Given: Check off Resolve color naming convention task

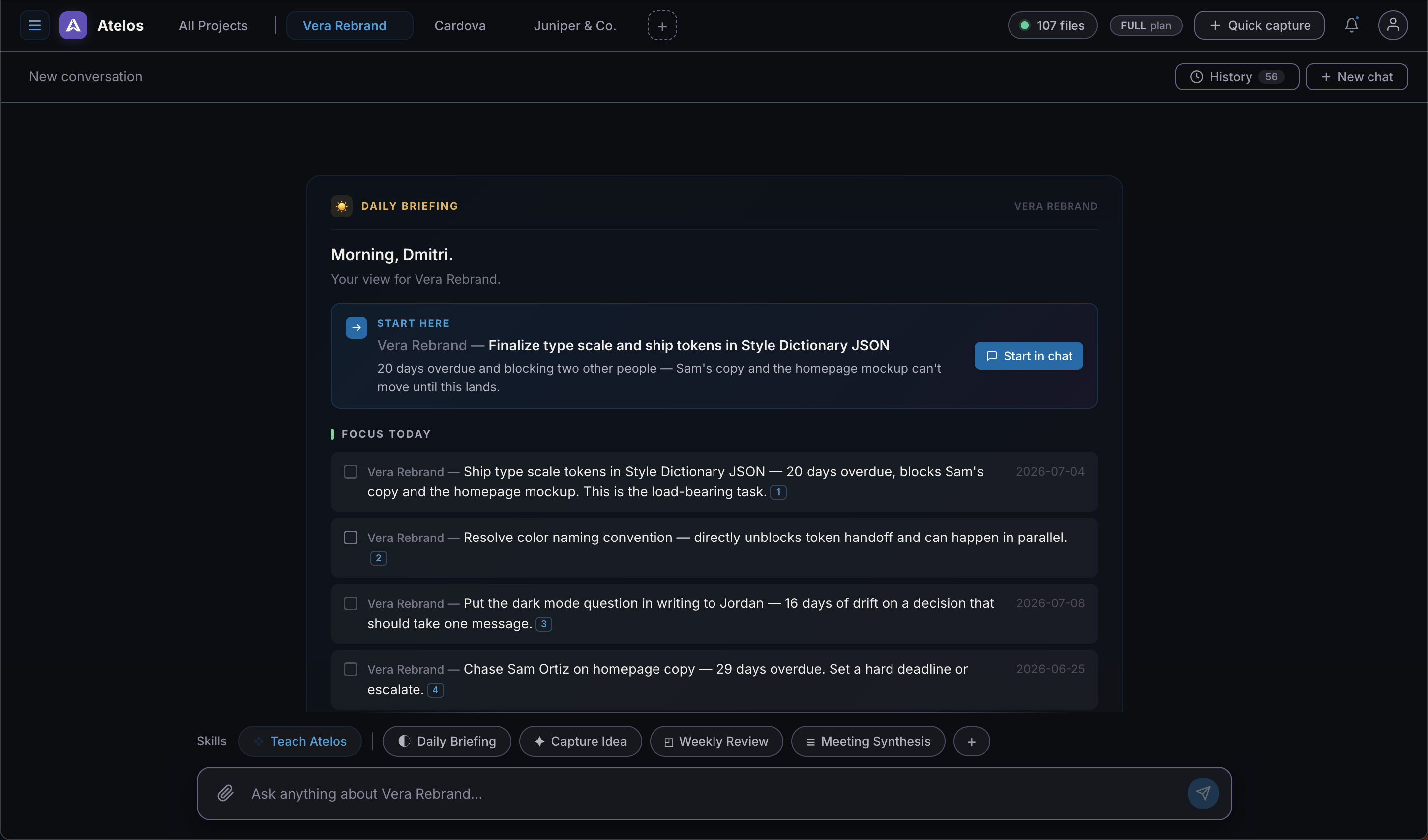Looking at the screenshot, I should click(x=351, y=538).
